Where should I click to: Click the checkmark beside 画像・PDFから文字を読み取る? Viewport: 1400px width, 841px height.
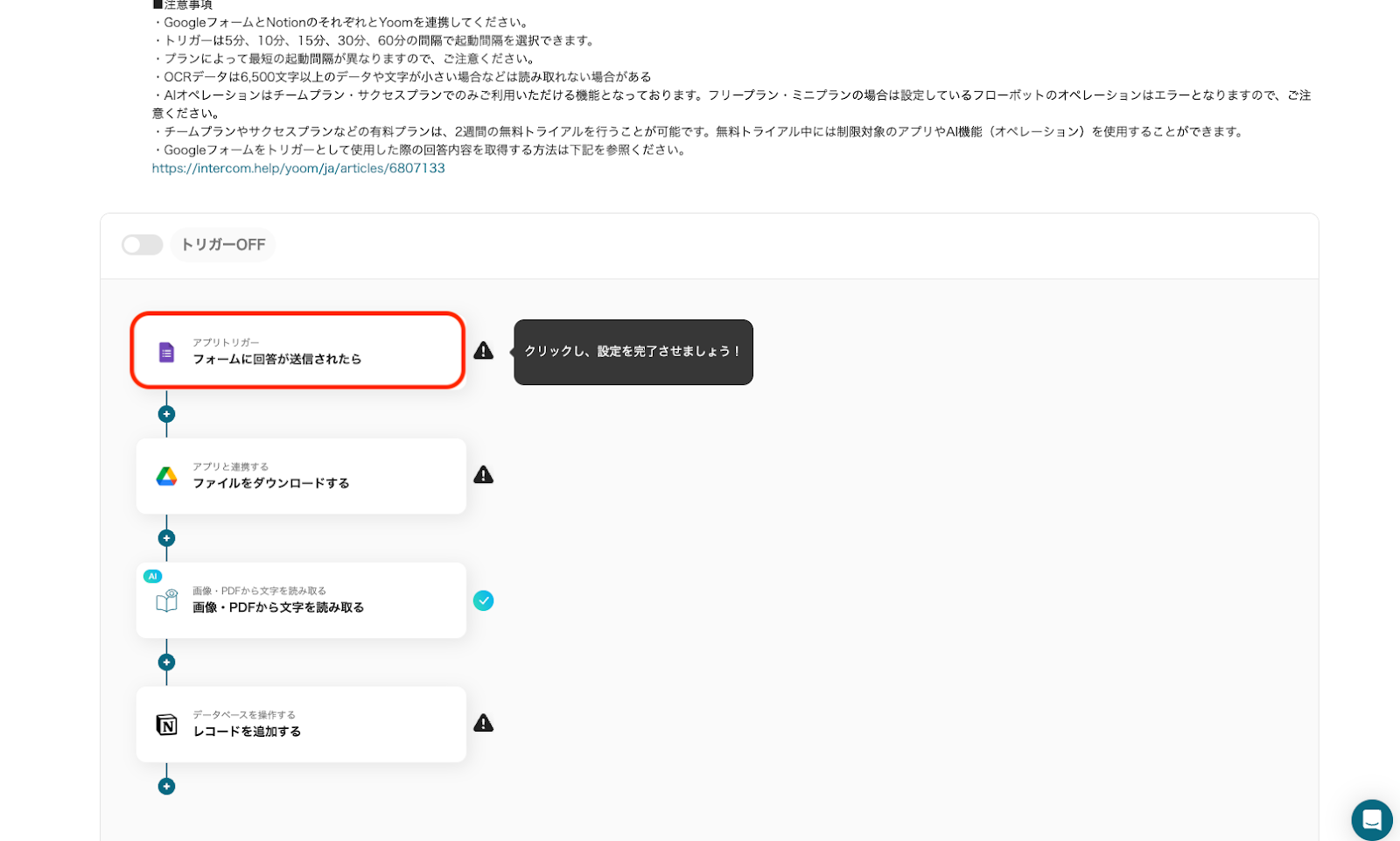click(484, 600)
